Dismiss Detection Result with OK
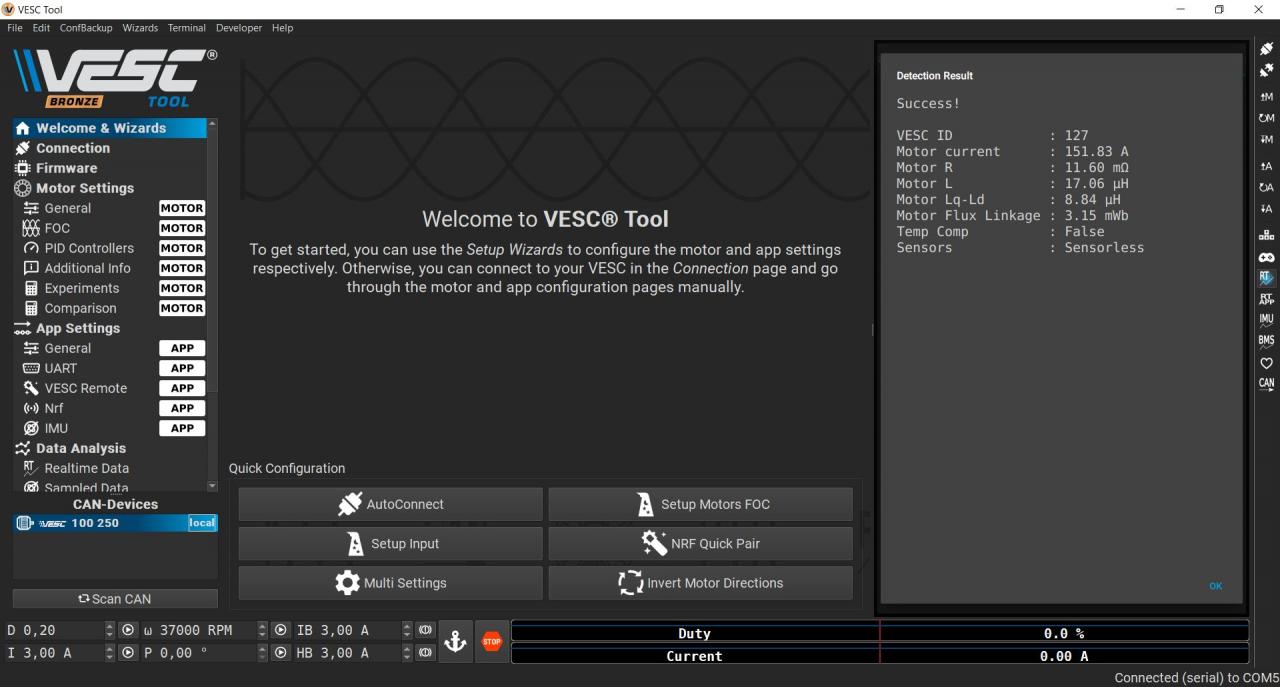Viewport: 1280px width, 687px height. pos(1215,586)
